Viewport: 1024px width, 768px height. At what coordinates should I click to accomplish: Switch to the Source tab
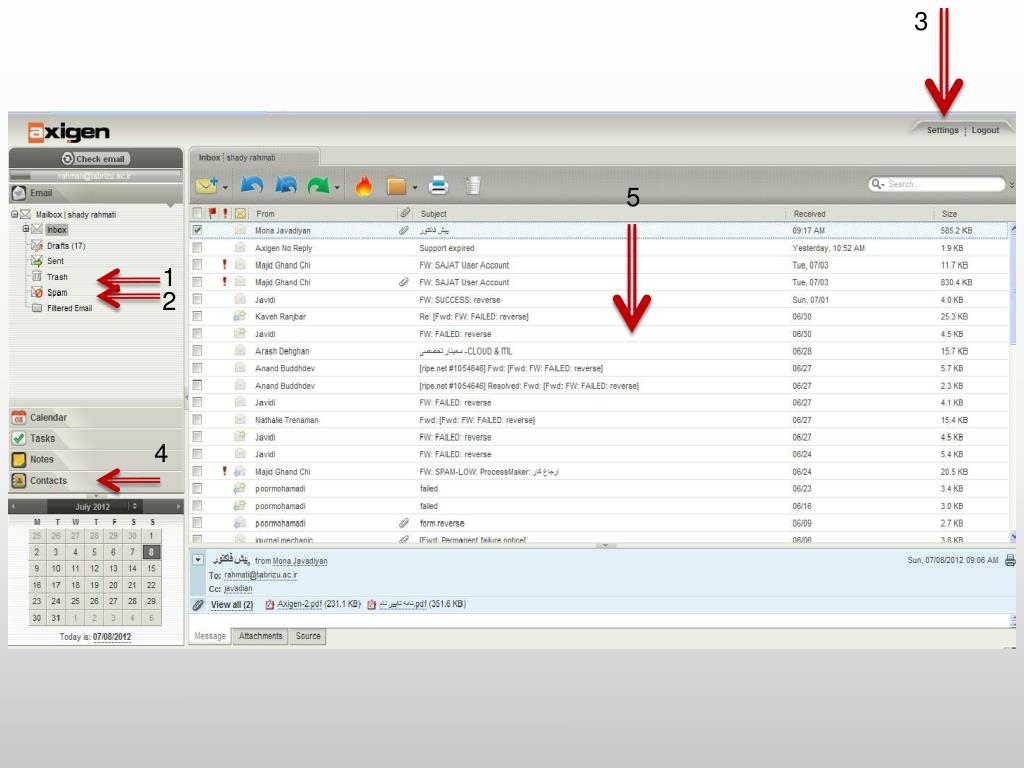pos(308,635)
